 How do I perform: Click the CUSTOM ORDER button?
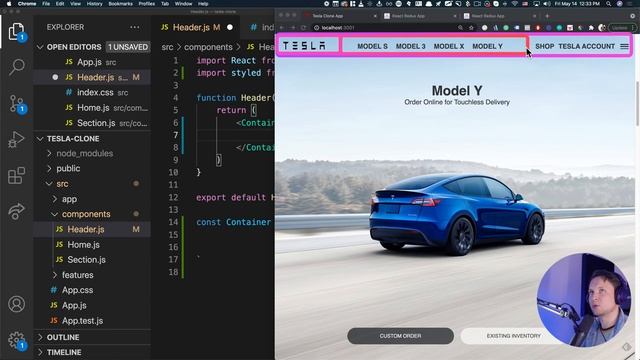click(x=400, y=336)
